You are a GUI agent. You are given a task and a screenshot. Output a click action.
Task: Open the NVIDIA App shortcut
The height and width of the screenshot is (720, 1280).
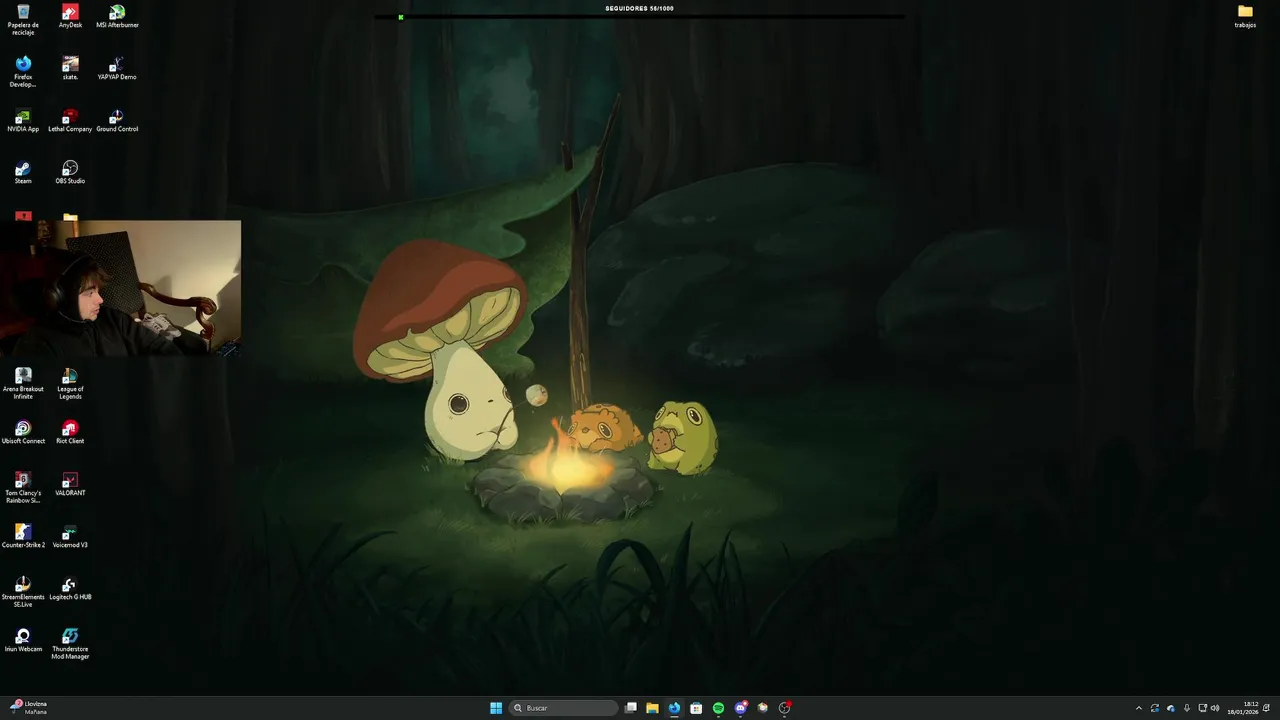(x=23, y=120)
